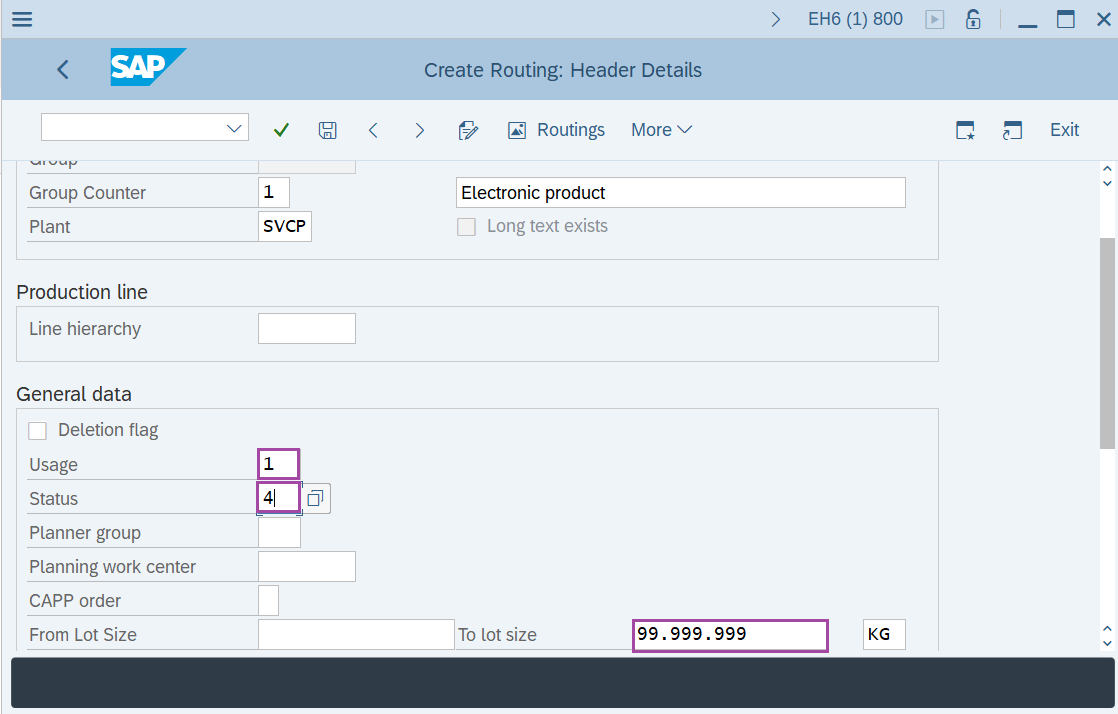Viewport: 1118px width, 714px height.
Task: Click the copy icon beside the Status field
Action: coord(316,497)
